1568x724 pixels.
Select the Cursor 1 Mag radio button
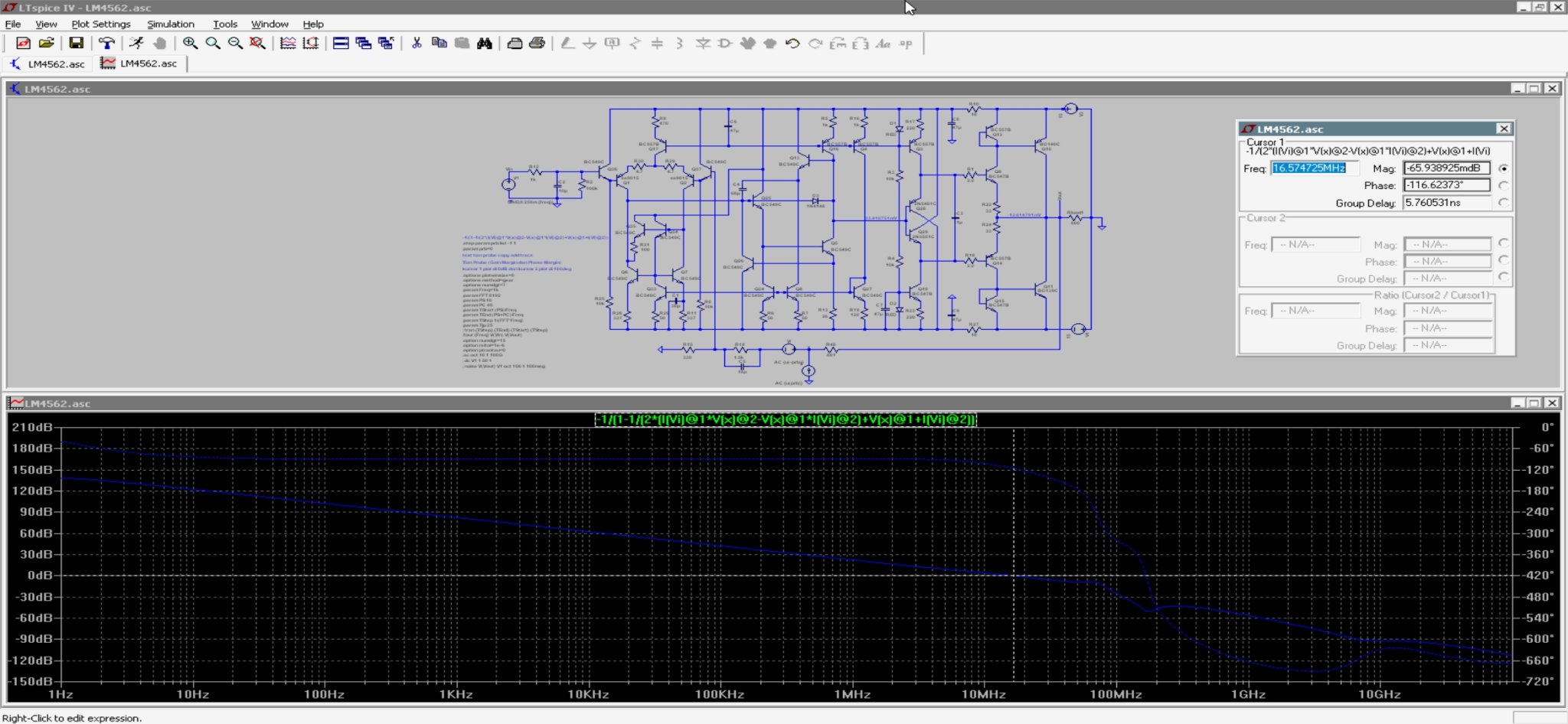[x=1504, y=168]
